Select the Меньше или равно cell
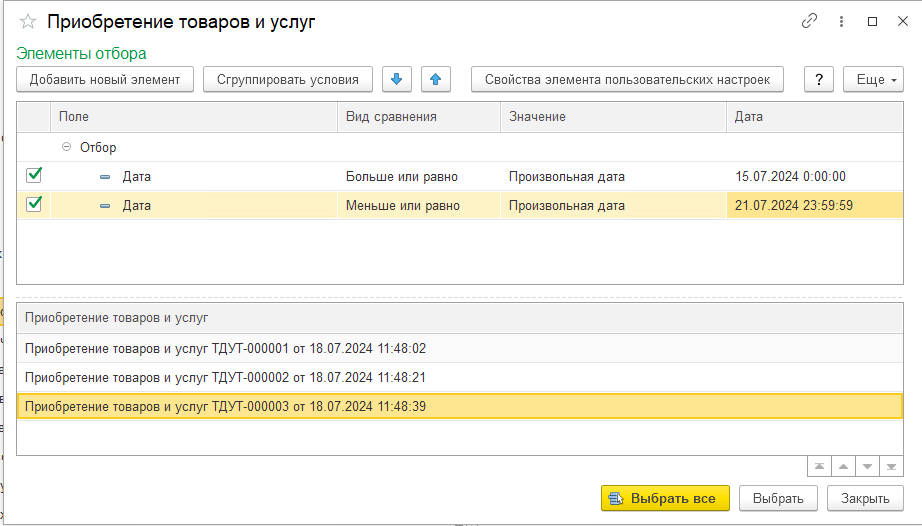922x526 pixels. point(419,205)
